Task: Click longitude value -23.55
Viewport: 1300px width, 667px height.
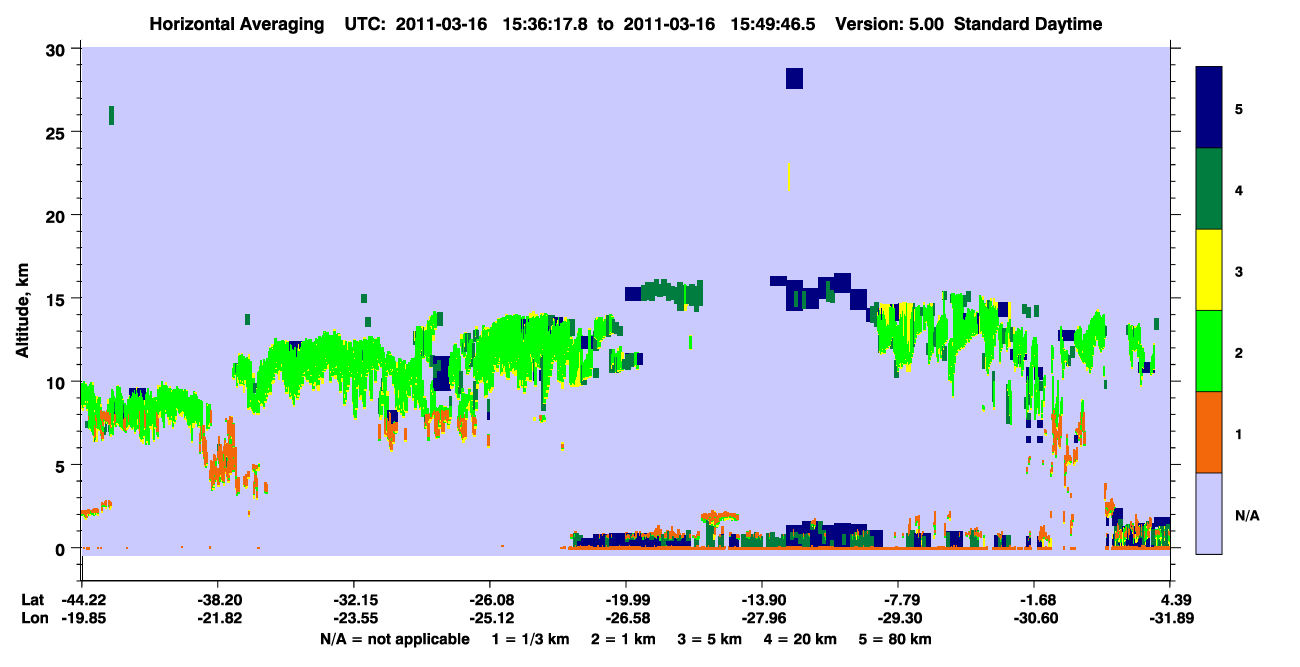Action: pyautogui.click(x=354, y=618)
